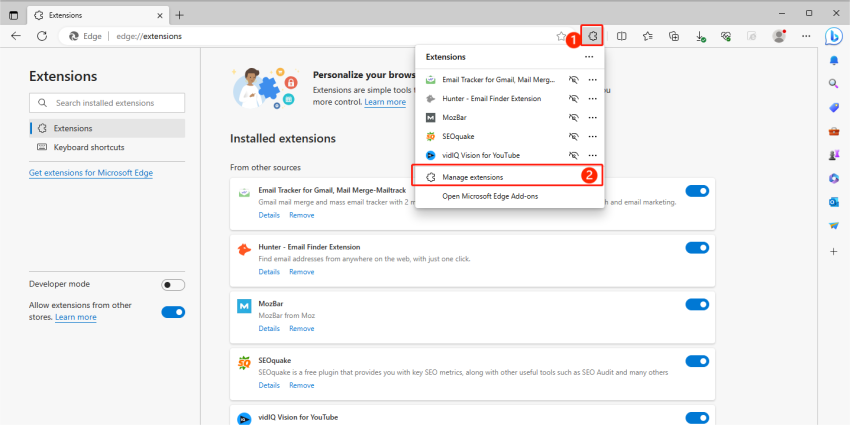The width and height of the screenshot is (850, 425).
Task: Open Details for MozBar extension
Action: click(x=269, y=329)
